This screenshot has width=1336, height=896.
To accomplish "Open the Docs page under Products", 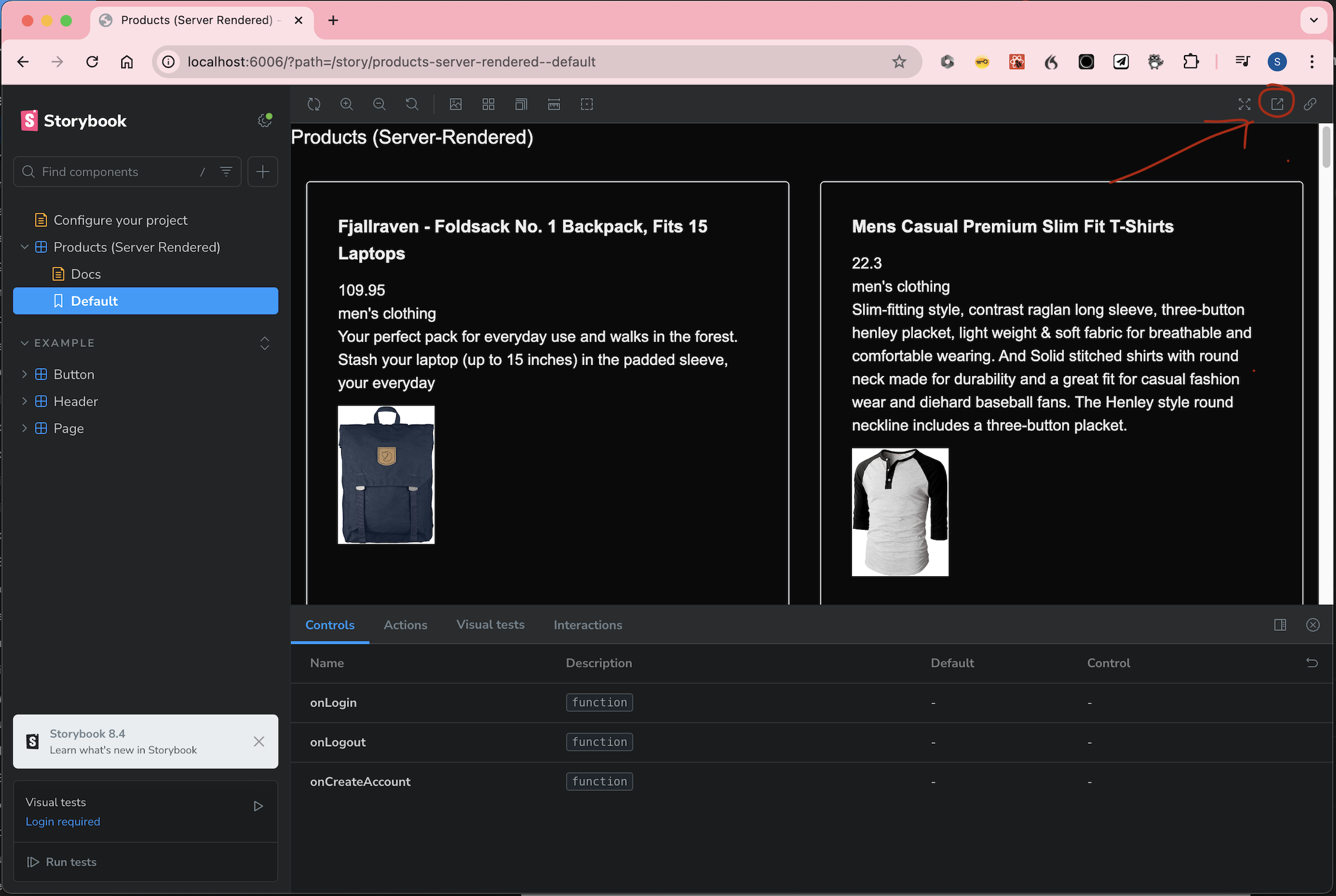I will point(86,274).
